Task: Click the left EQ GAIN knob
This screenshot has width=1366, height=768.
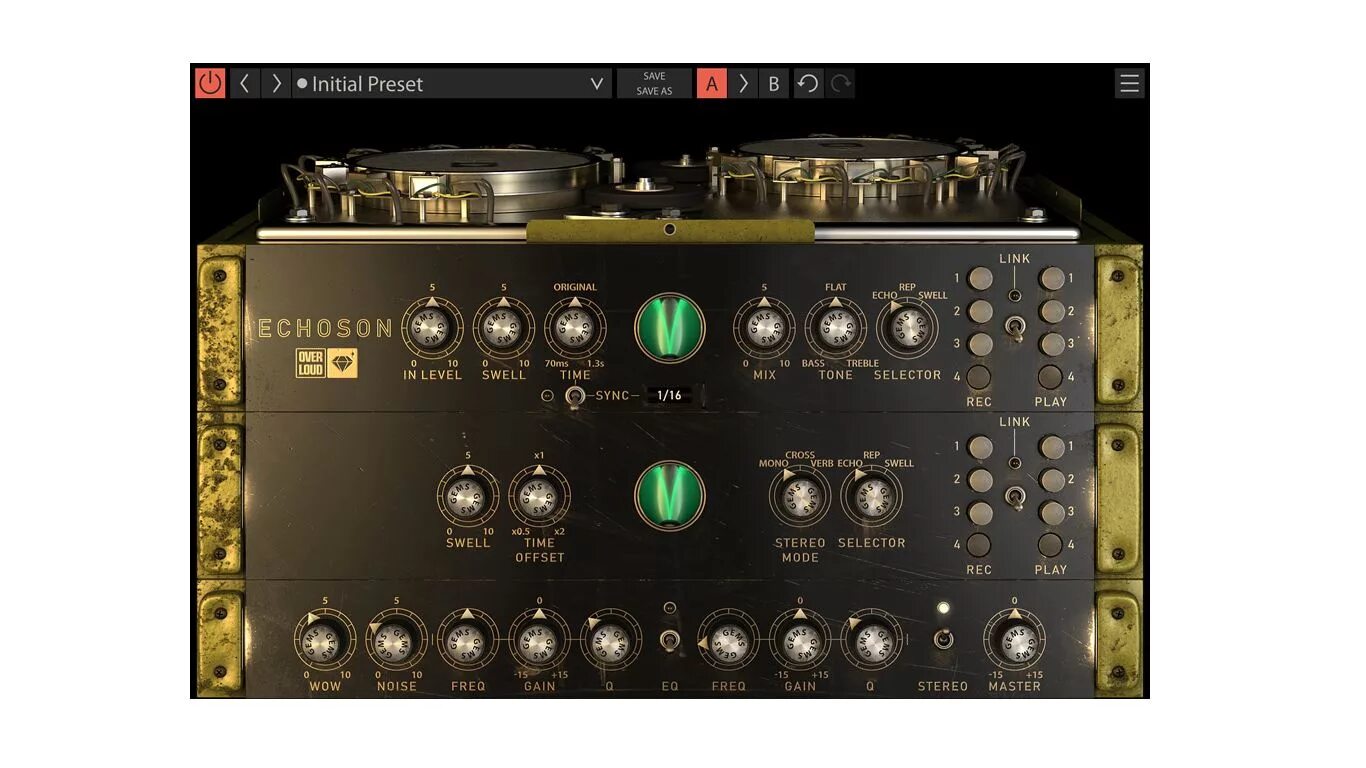Action: tap(540, 640)
